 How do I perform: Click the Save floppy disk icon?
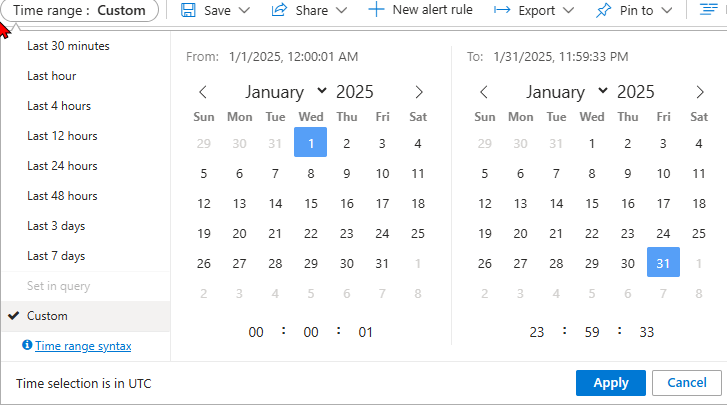[x=188, y=10]
